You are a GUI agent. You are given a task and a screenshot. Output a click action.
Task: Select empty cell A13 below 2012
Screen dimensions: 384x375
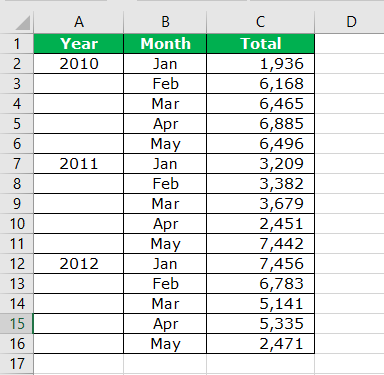point(79,284)
